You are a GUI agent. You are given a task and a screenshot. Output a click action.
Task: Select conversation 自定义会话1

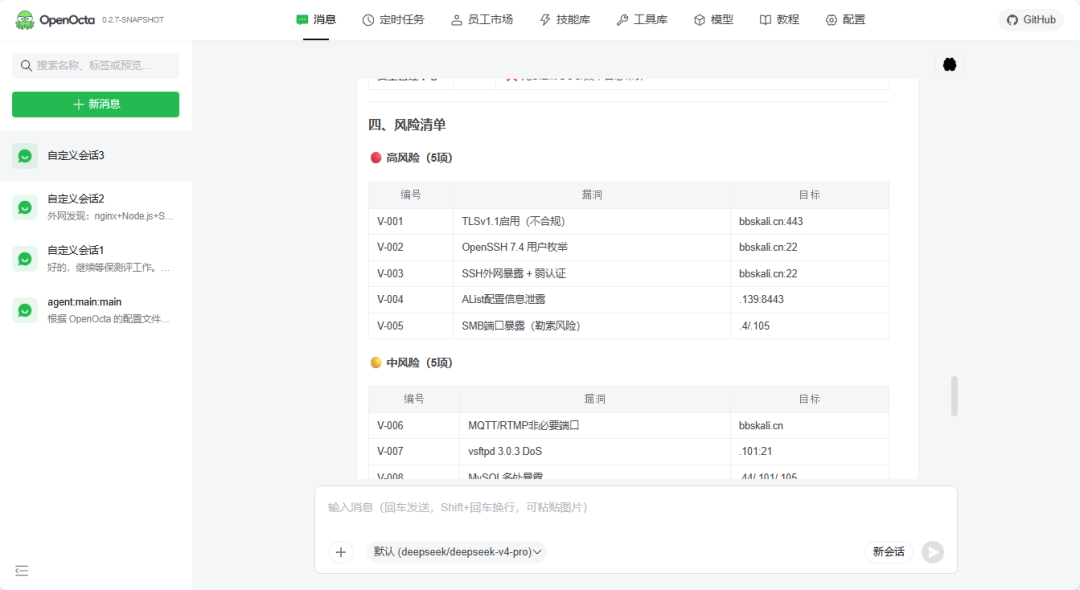(96, 259)
